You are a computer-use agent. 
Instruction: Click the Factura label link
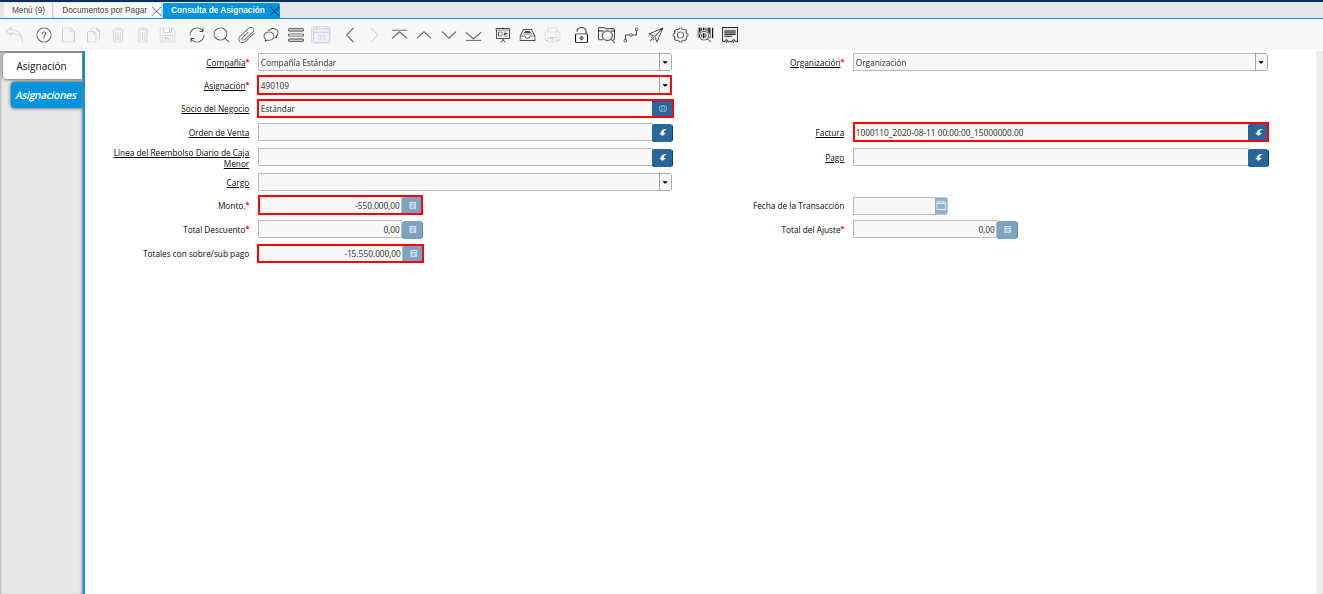coord(830,133)
